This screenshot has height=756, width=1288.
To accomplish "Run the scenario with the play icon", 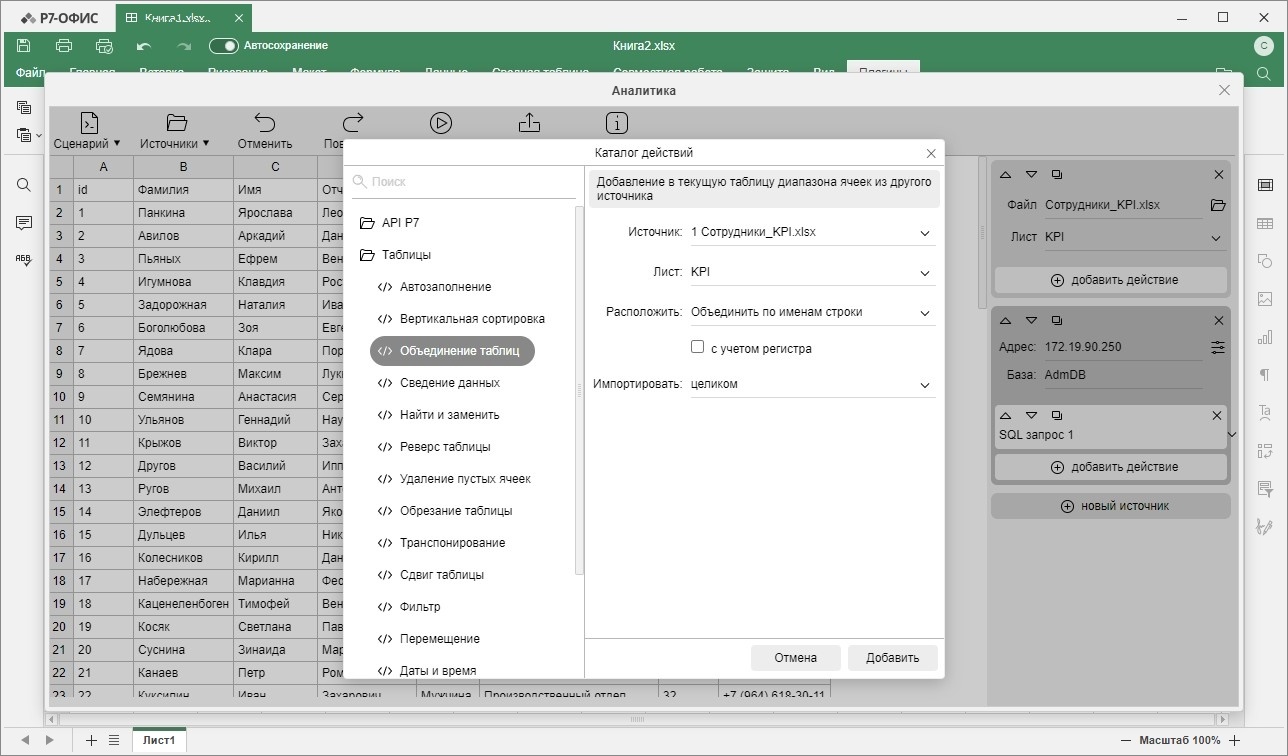I will pyautogui.click(x=441, y=123).
